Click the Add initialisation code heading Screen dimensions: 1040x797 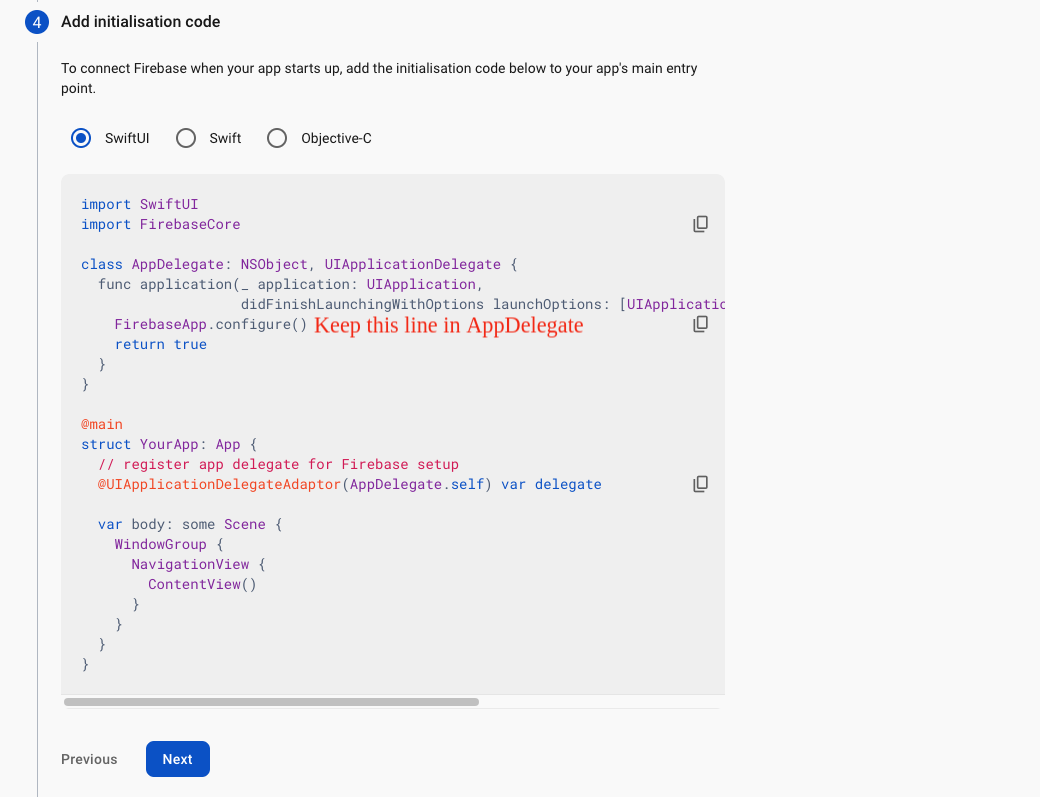[x=140, y=21]
